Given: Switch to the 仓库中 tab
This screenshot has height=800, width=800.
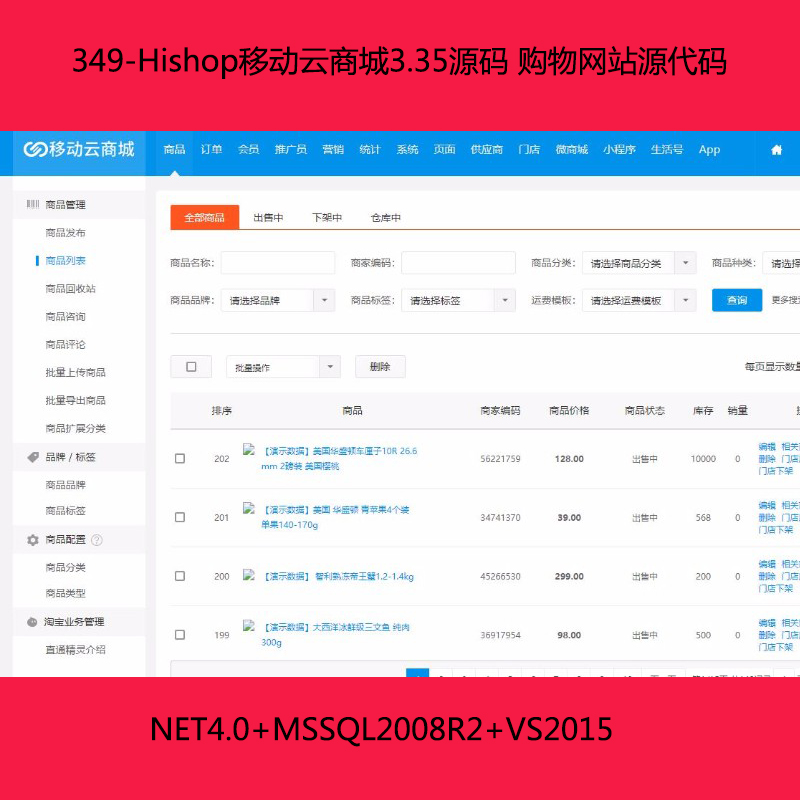Looking at the screenshot, I should pyautogui.click(x=386, y=218).
